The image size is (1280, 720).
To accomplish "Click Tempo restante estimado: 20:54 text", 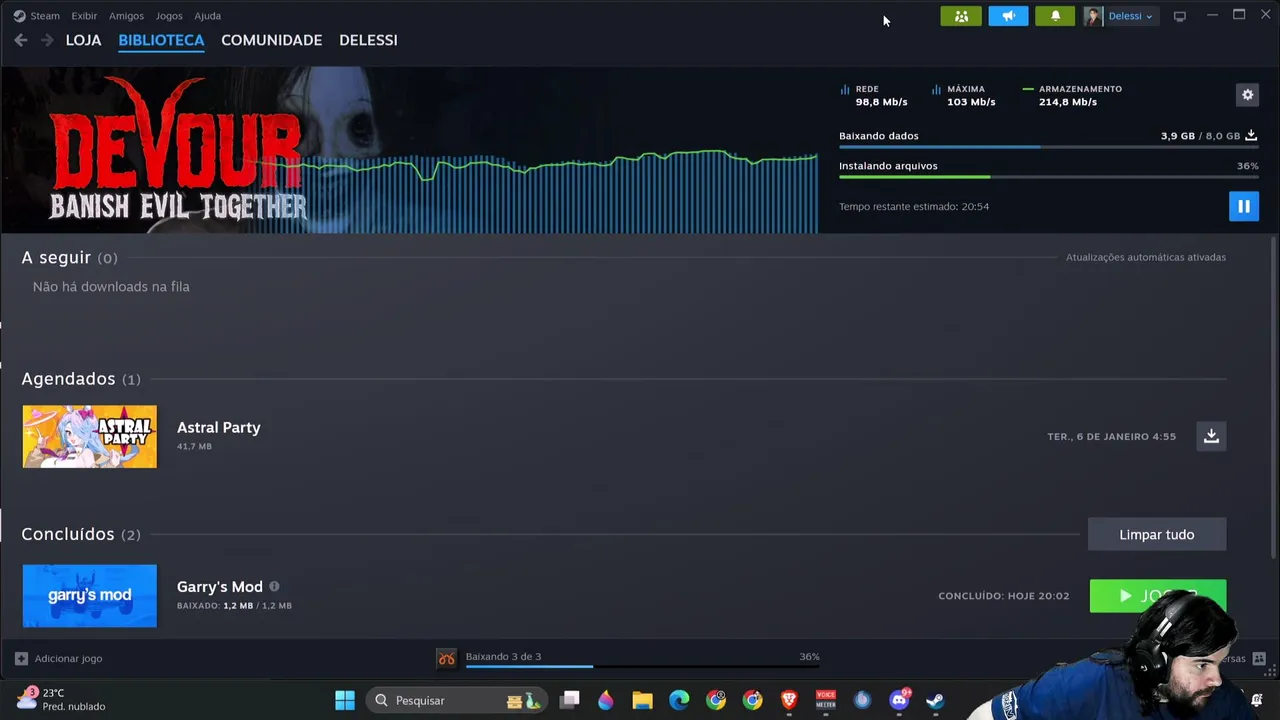I will point(914,206).
